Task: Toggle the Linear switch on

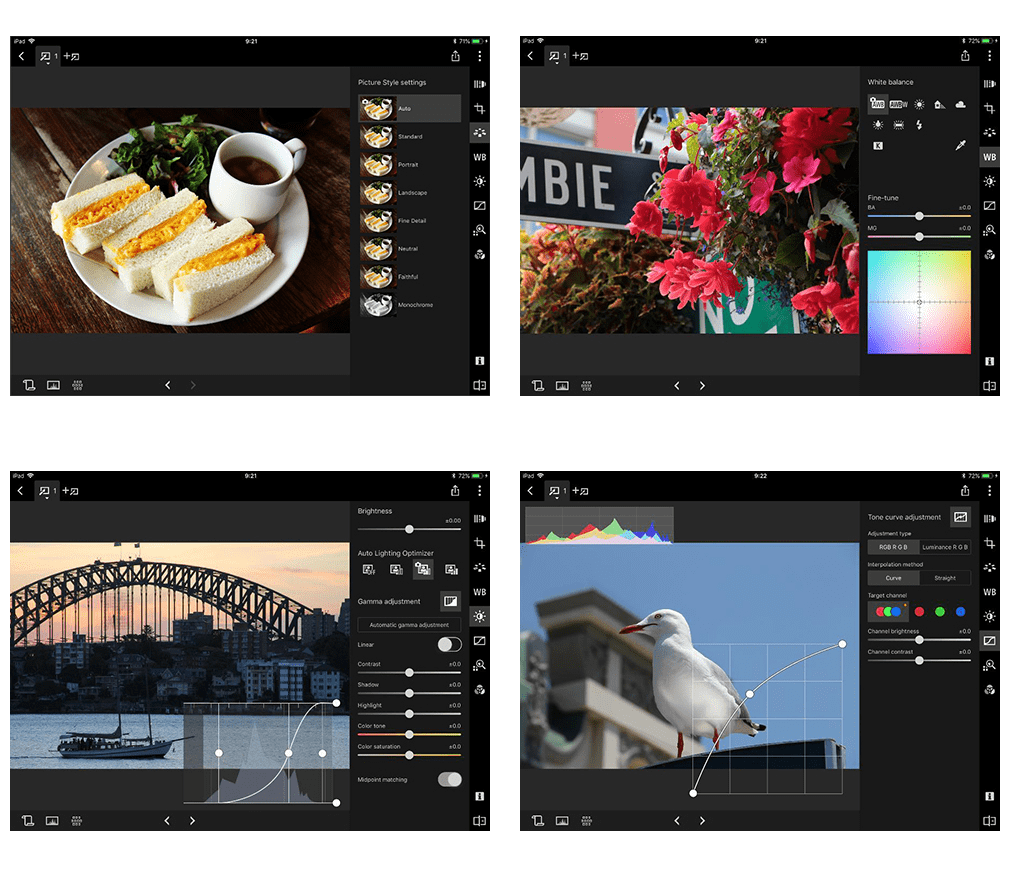Action: click(x=450, y=645)
